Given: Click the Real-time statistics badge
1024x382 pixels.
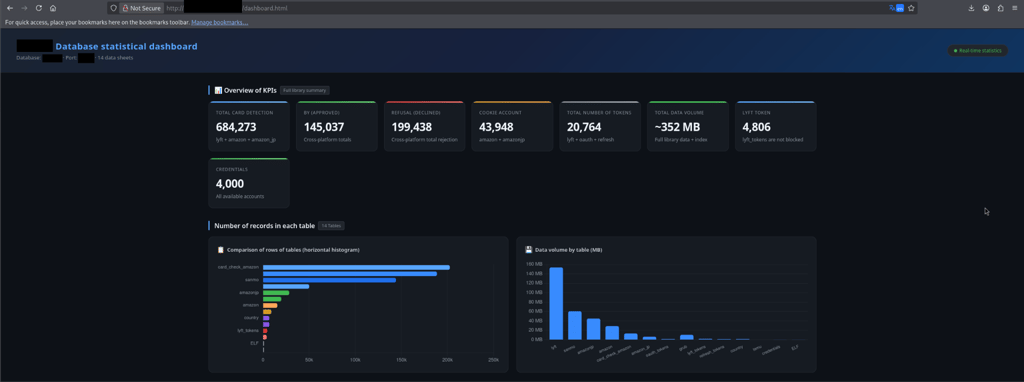Looking at the screenshot, I should [x=977, y=50].
